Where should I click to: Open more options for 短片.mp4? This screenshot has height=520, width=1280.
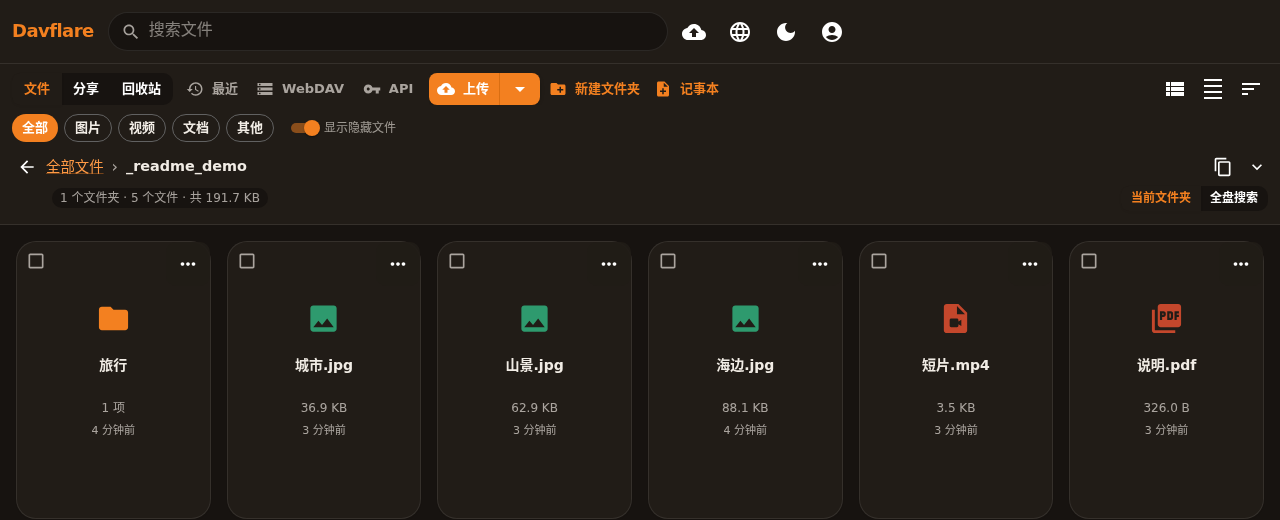[x=1030, y=264]
